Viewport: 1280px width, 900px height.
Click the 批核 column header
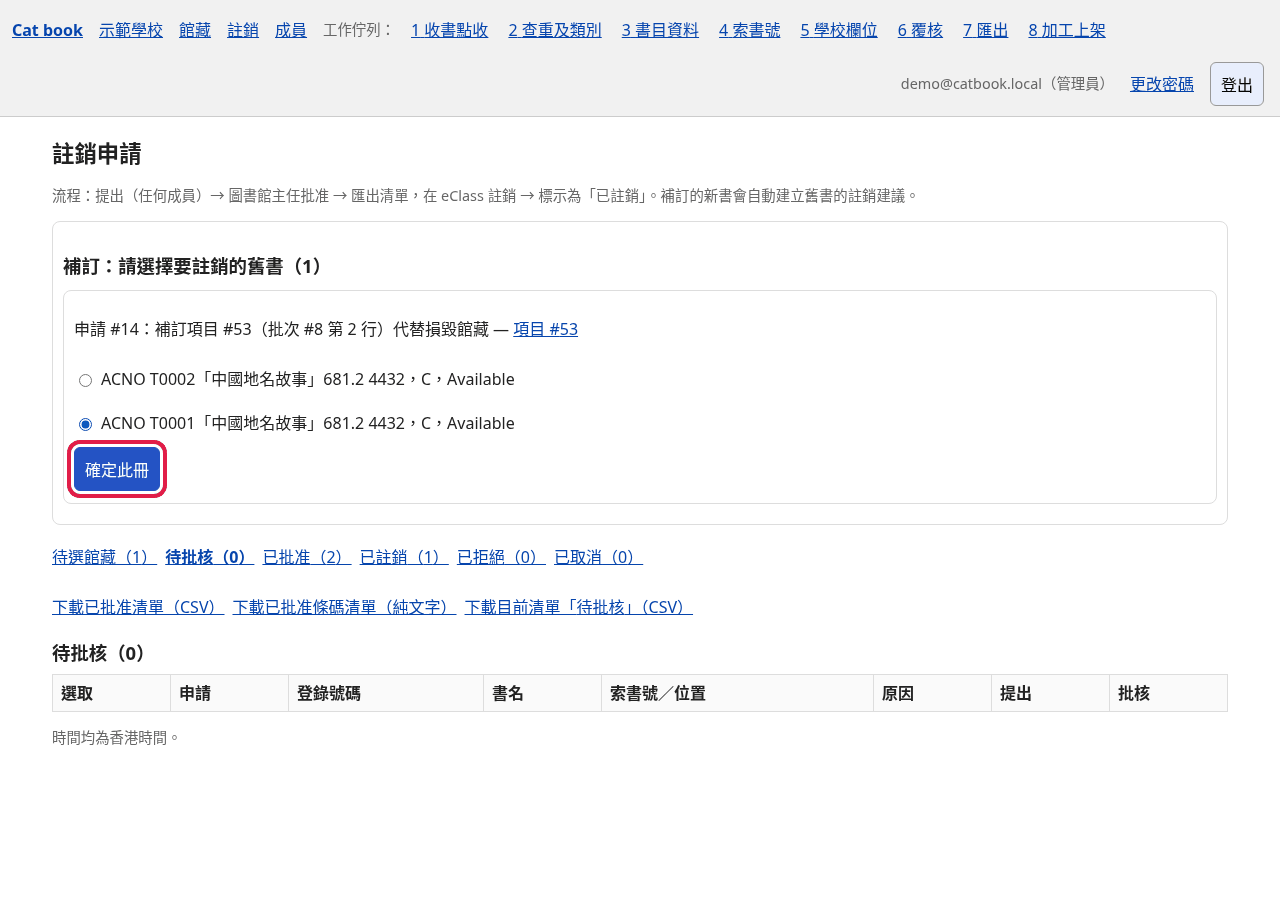click(x=1168, y=693)
